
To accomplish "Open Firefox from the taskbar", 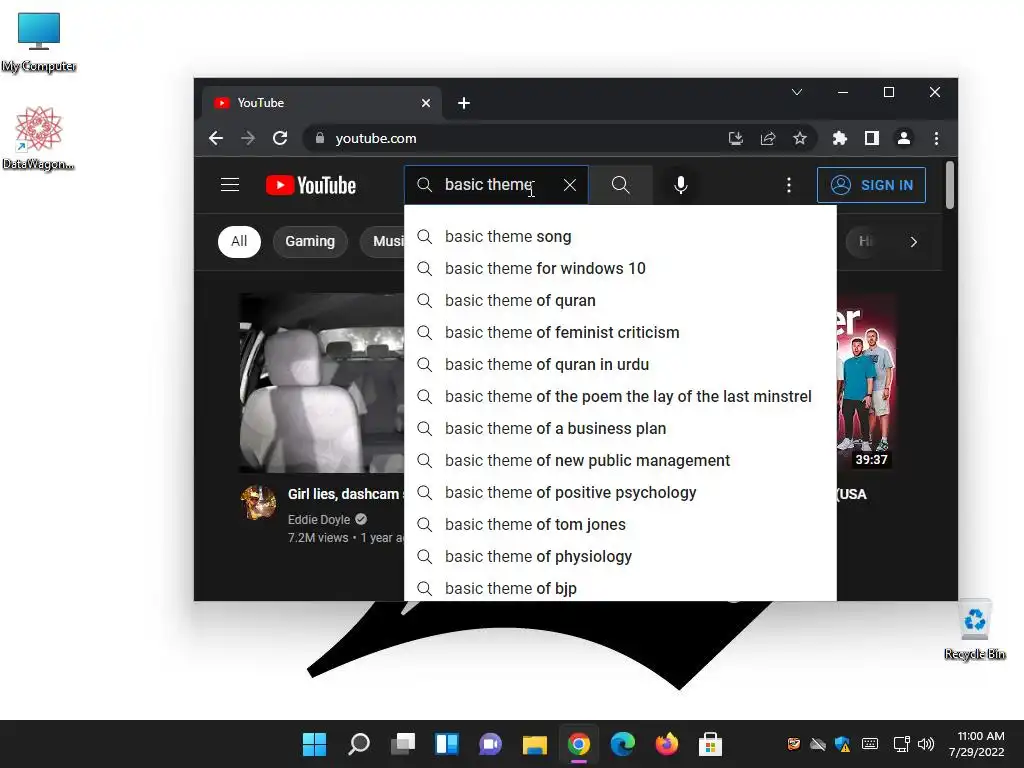I will coord(666,744).
